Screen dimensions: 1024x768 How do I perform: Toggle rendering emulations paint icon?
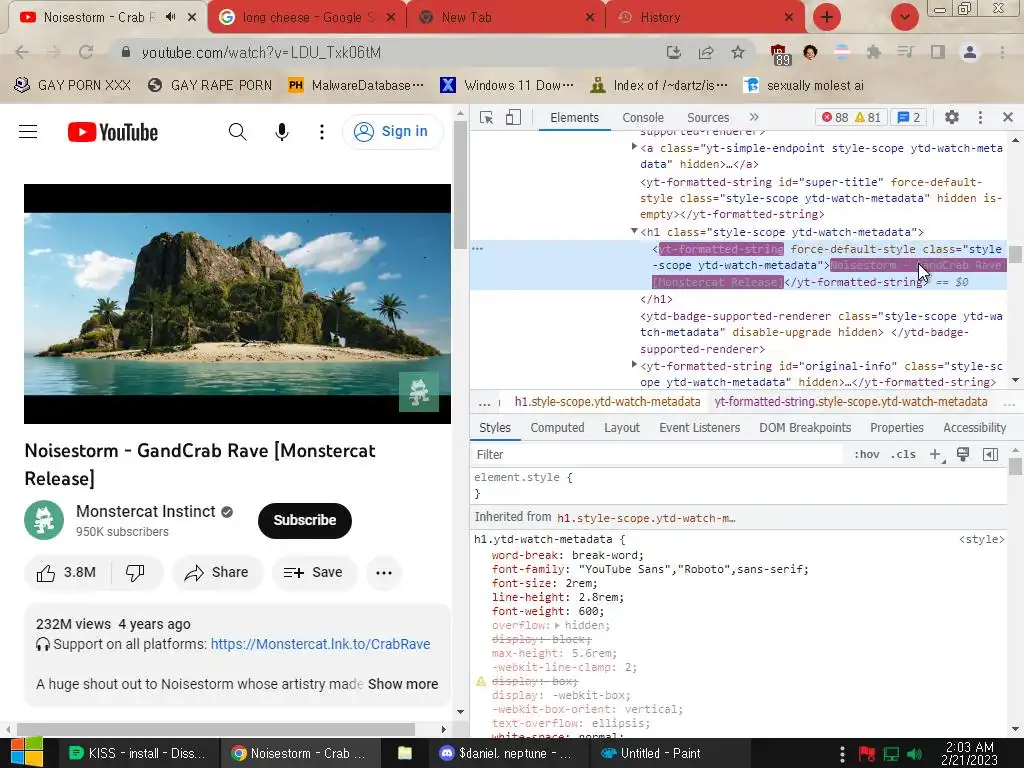(963, 455)
